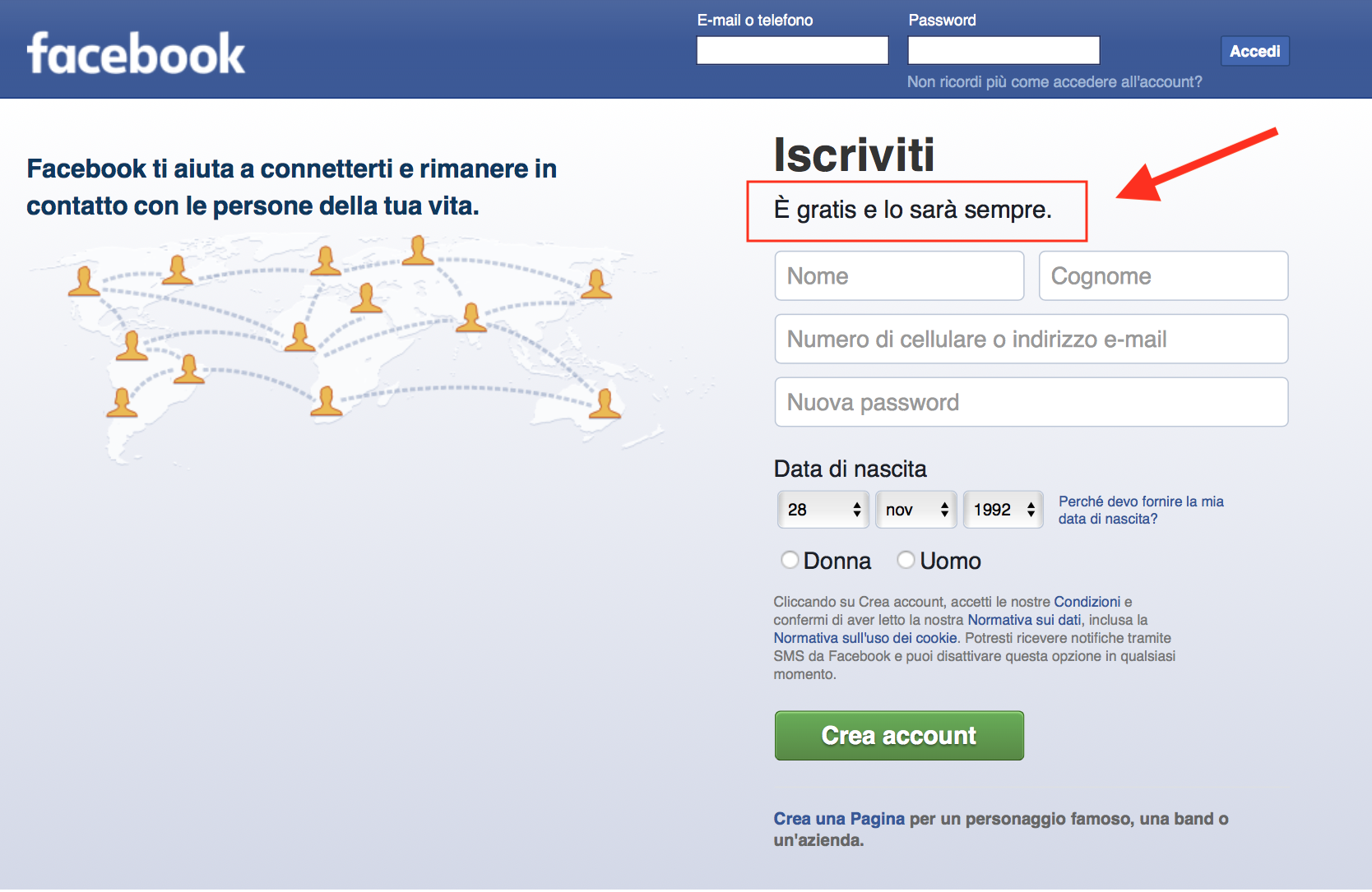Click the Cognome input field

click(1162, 275)
